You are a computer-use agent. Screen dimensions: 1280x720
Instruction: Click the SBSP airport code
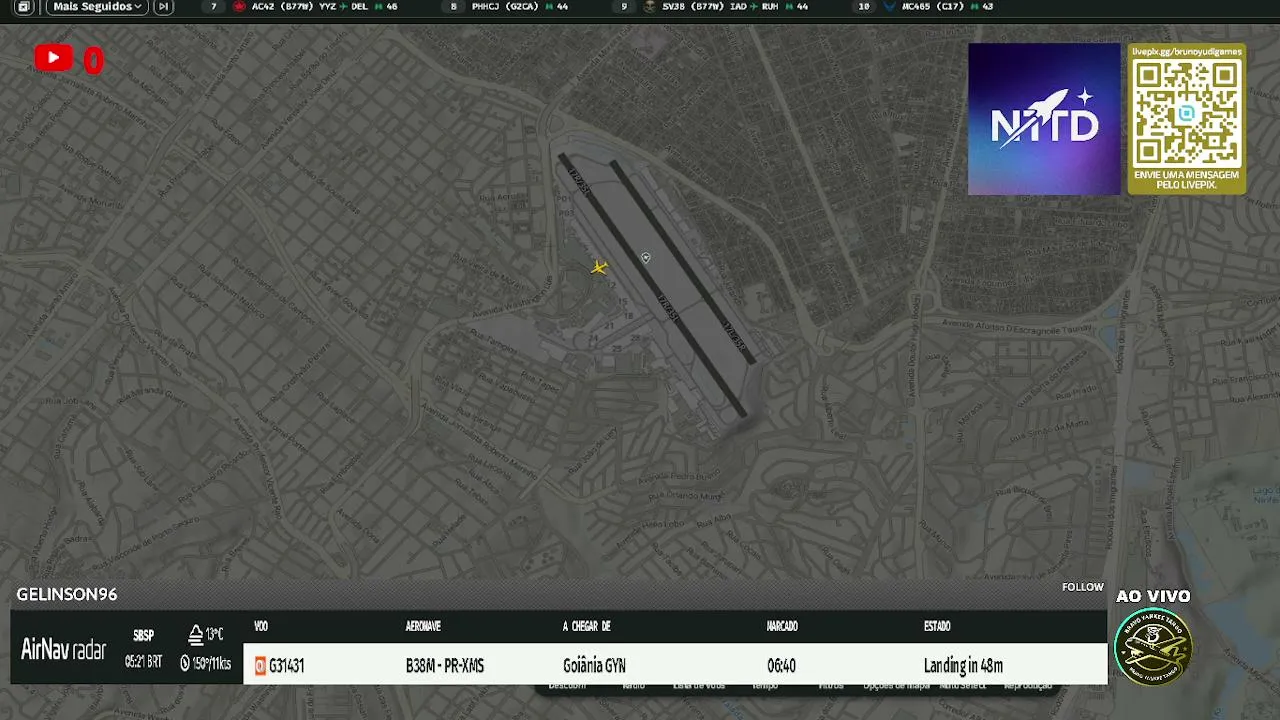pyautogui.click(x=143, y=636)
